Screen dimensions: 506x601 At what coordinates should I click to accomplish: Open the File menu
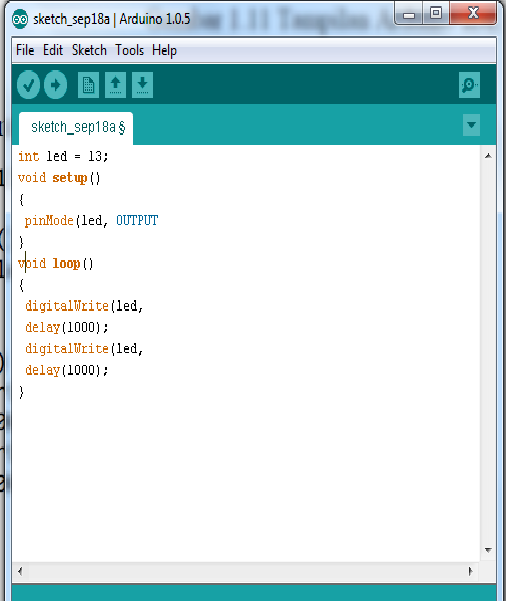point(25,50)
